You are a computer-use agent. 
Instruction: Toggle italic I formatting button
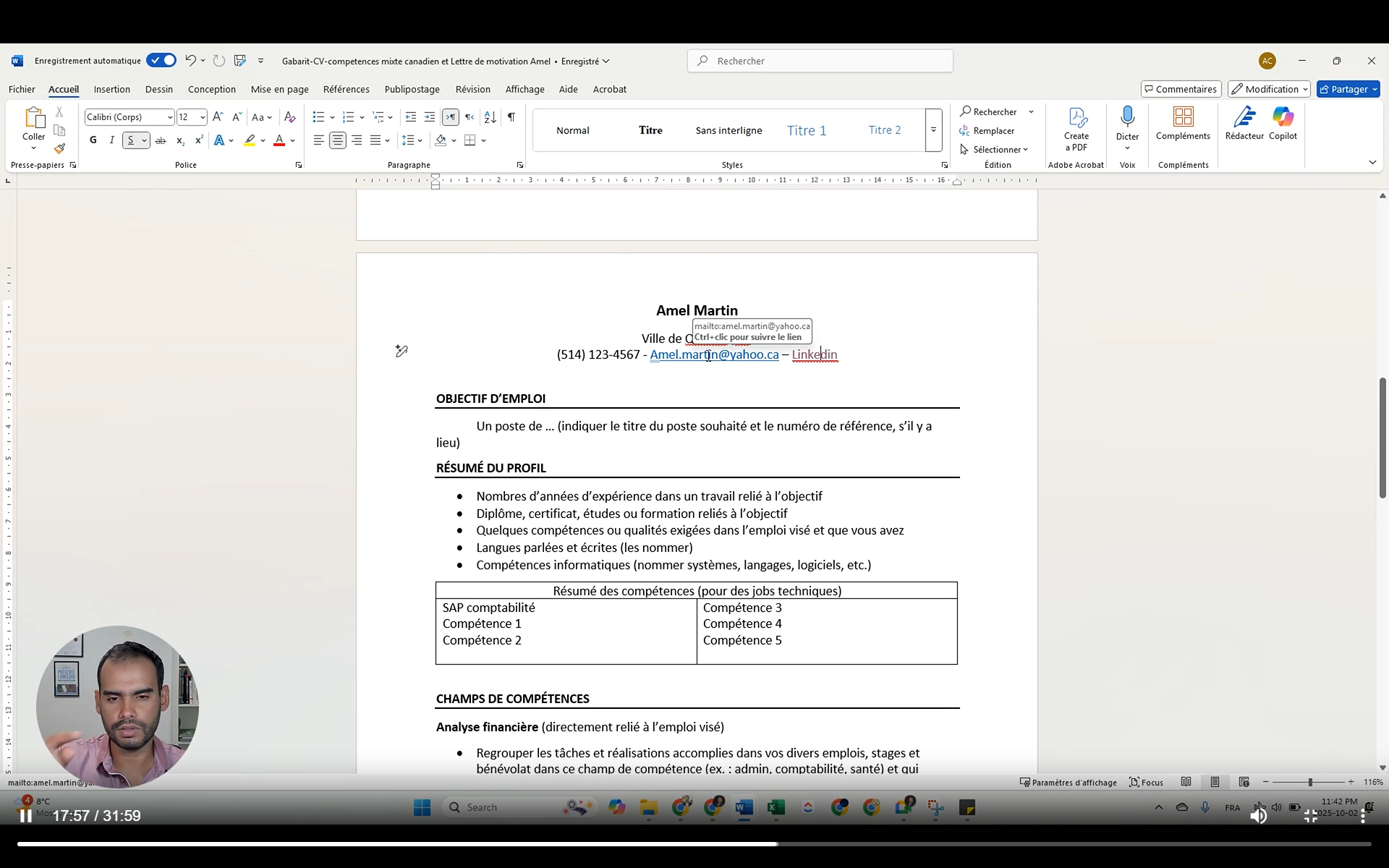111,140
